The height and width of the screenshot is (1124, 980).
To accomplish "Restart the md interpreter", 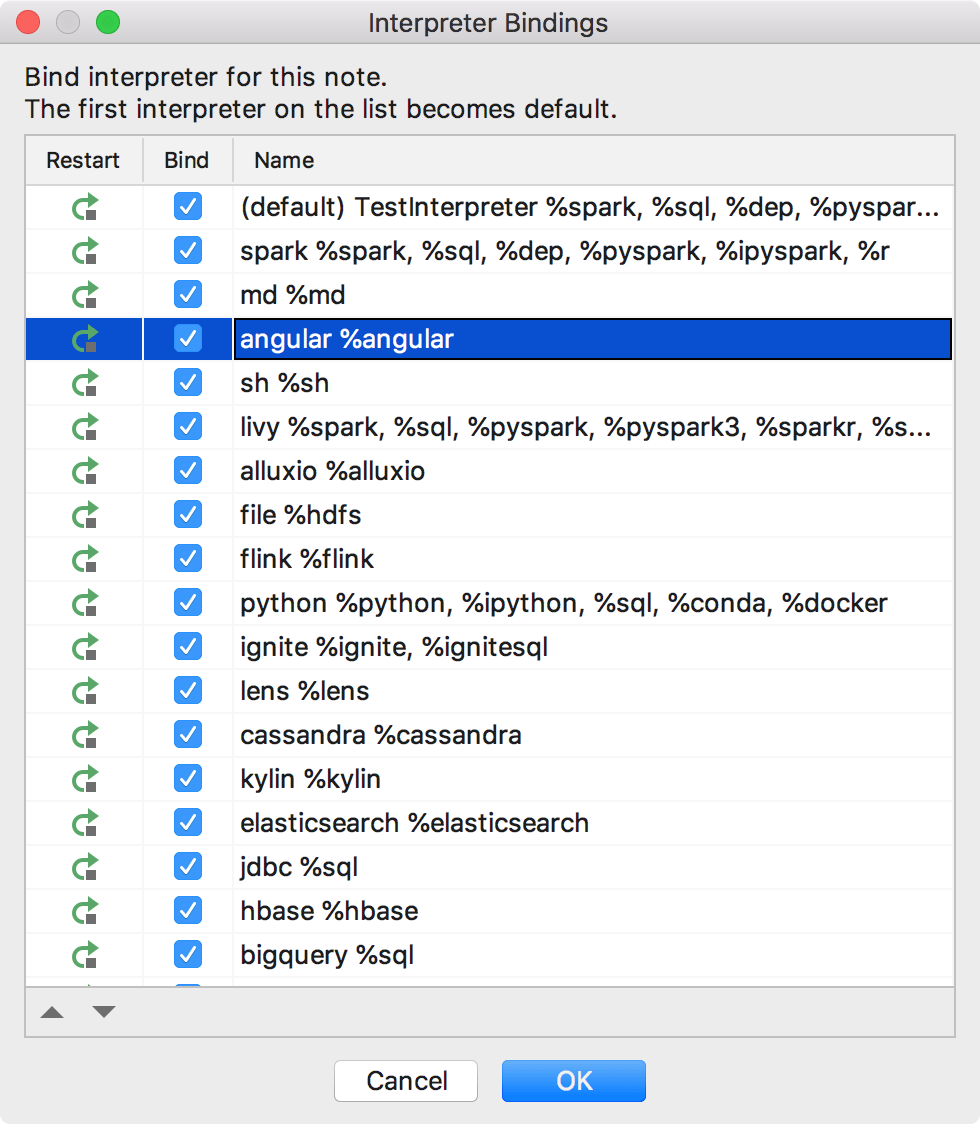I will (x=83, y=294).
